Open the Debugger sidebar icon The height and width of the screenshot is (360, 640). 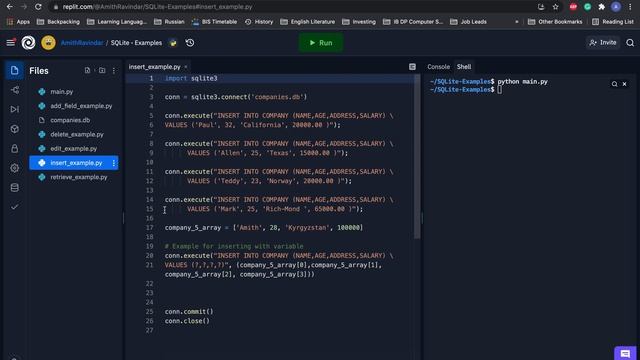point(15,109)
